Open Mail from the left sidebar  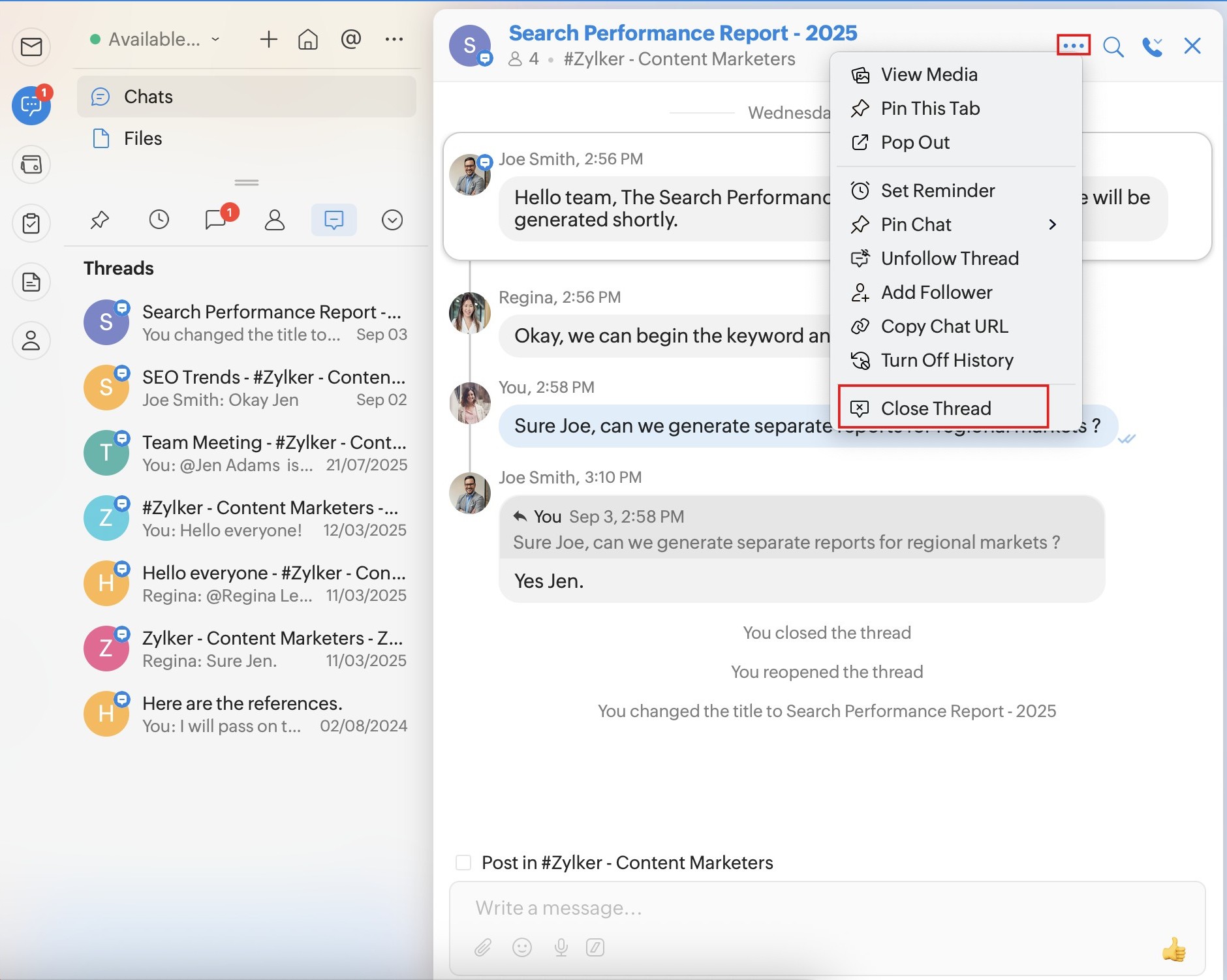31,47
